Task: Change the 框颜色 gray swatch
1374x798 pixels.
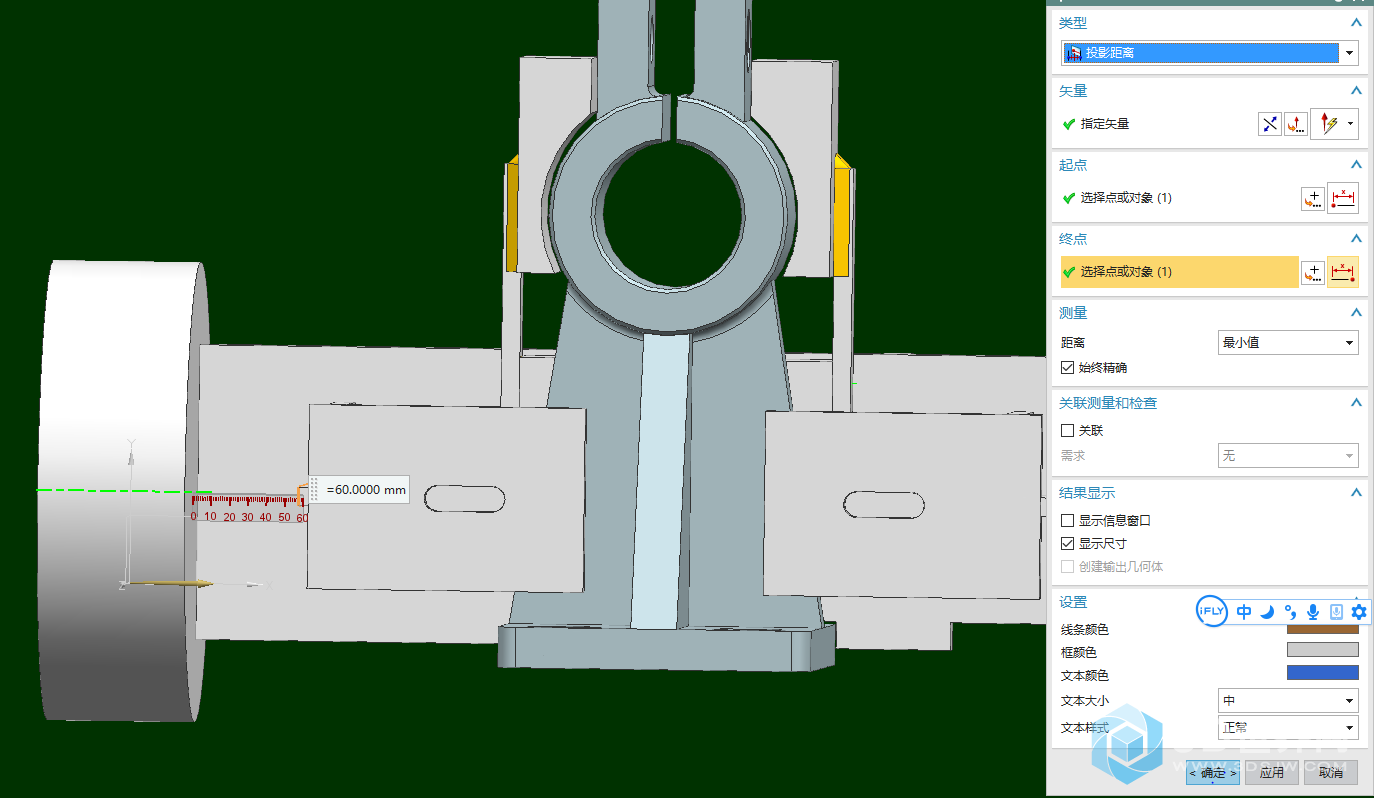Action: (1322, 650)
